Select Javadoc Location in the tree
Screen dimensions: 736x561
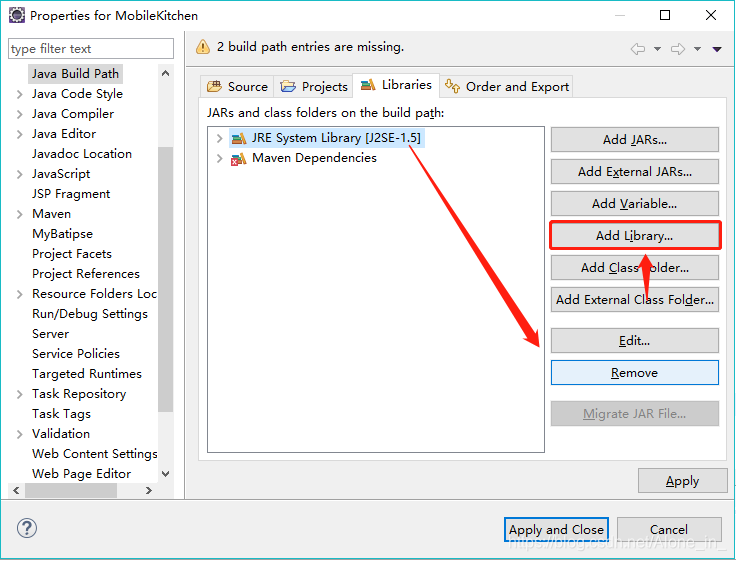[x=82, y=154]
